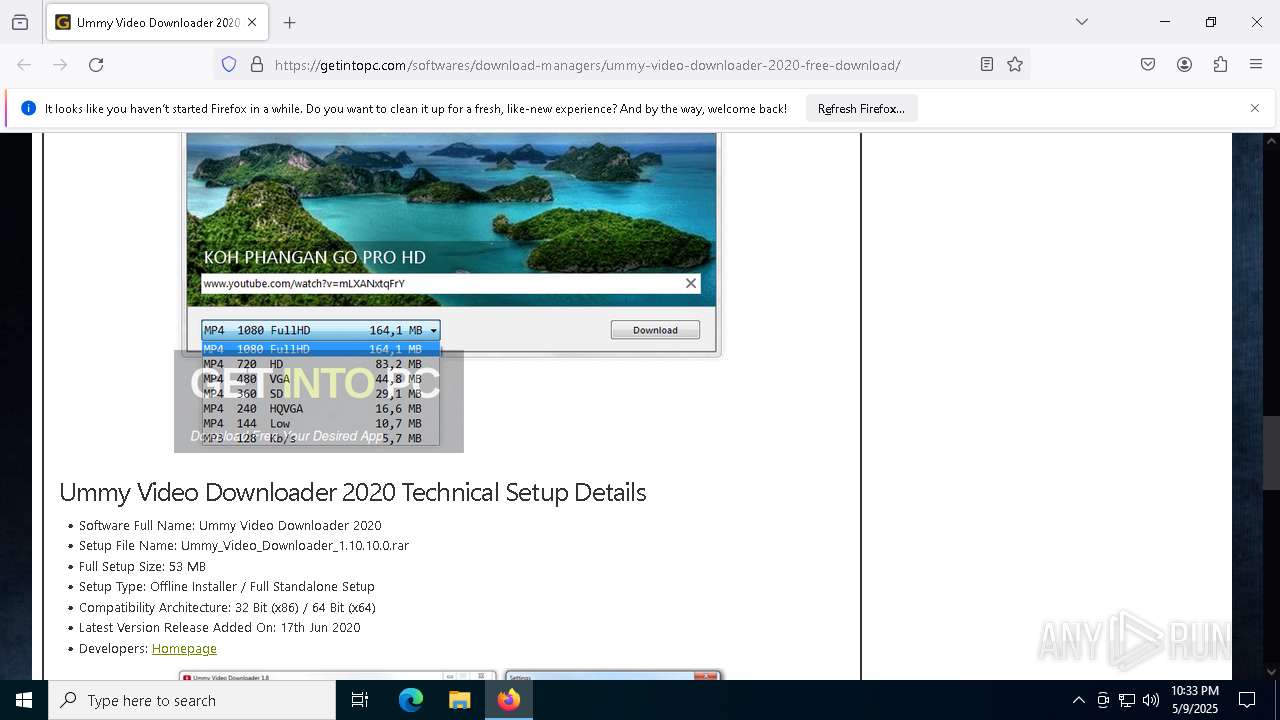Reload the current page
Screen dimensions: 1280x720
(96, 65)
